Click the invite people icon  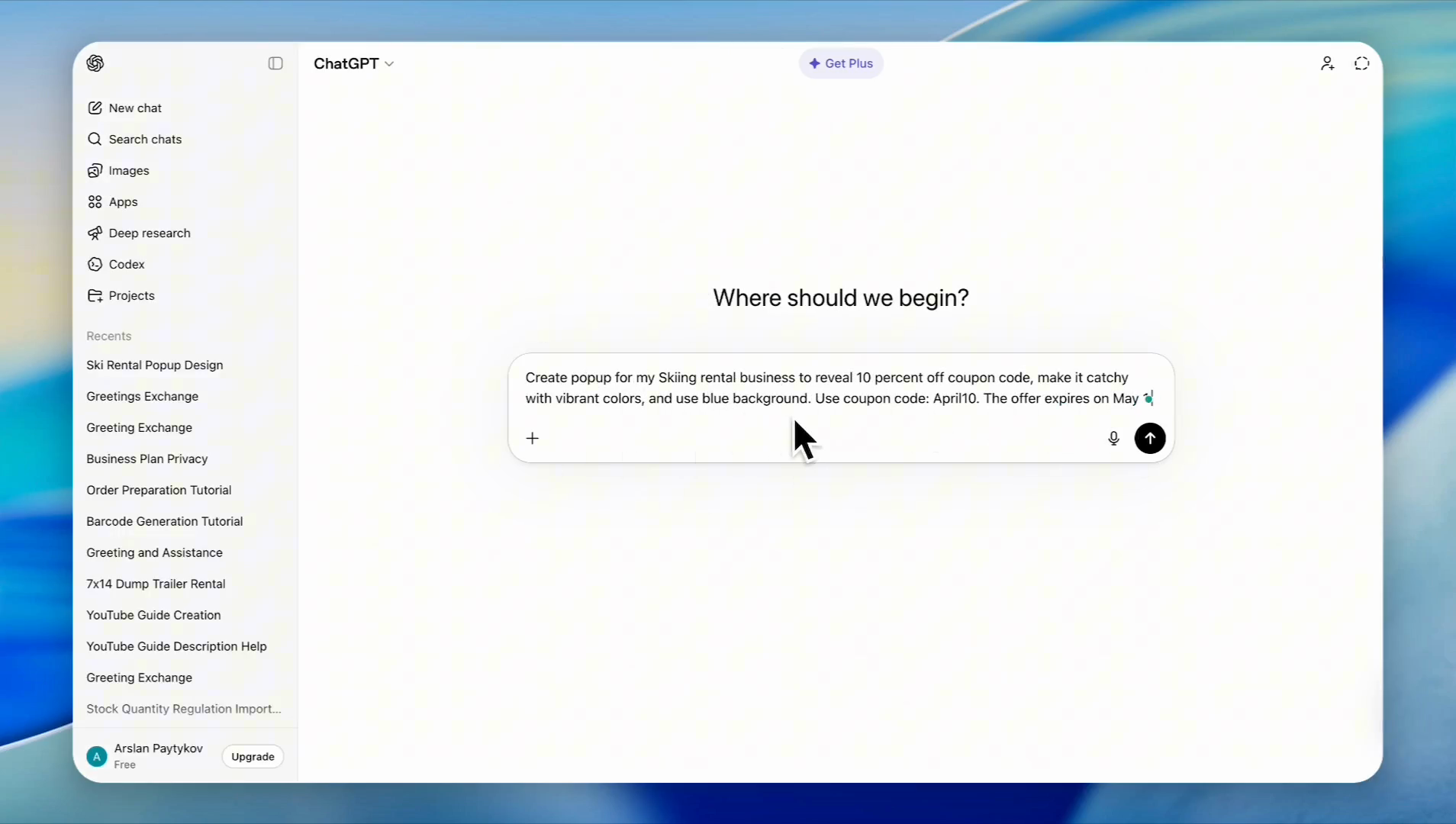click(1327, 63)
